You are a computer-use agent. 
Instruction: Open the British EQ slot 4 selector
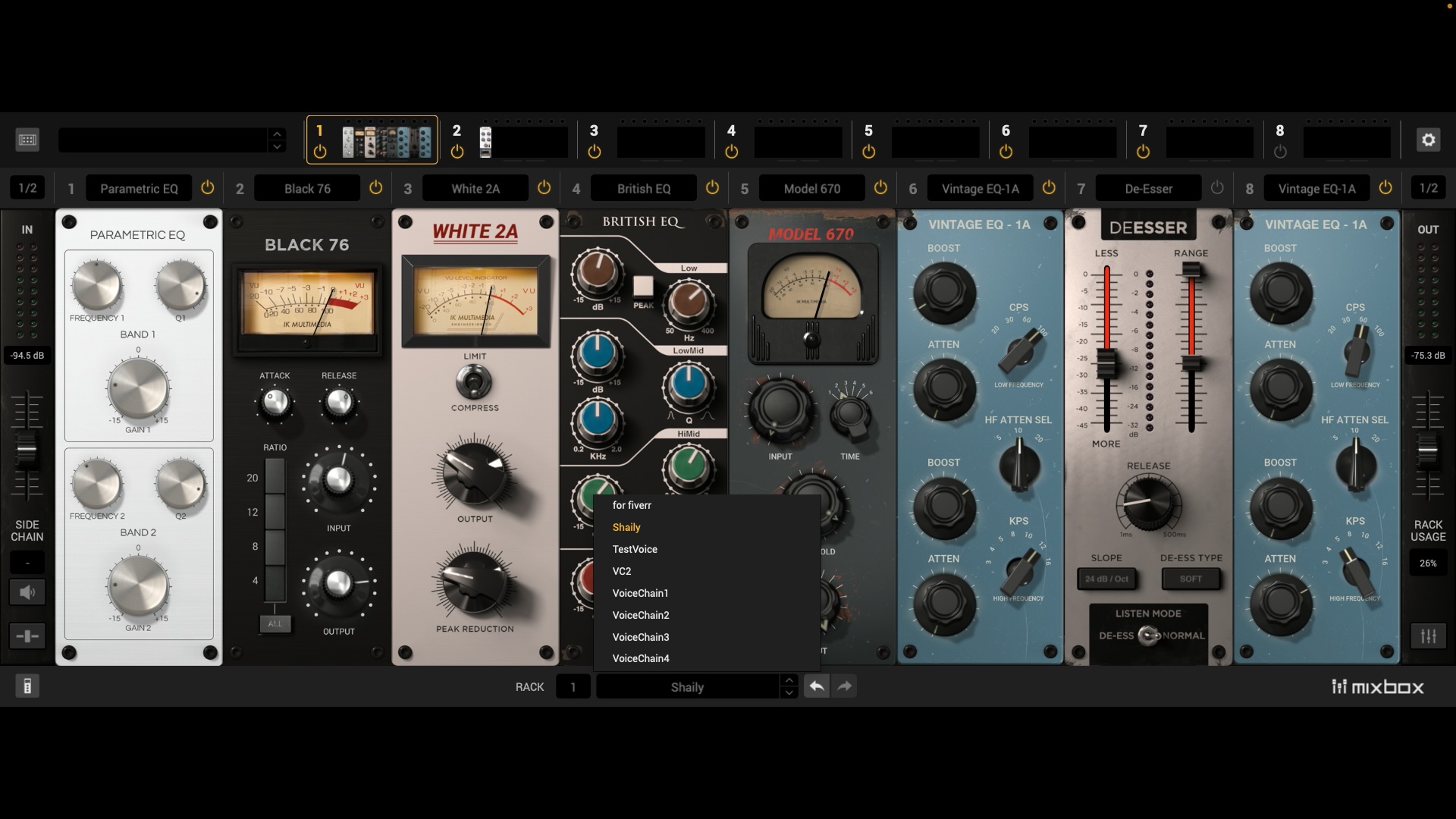click(x=644, y=188)
